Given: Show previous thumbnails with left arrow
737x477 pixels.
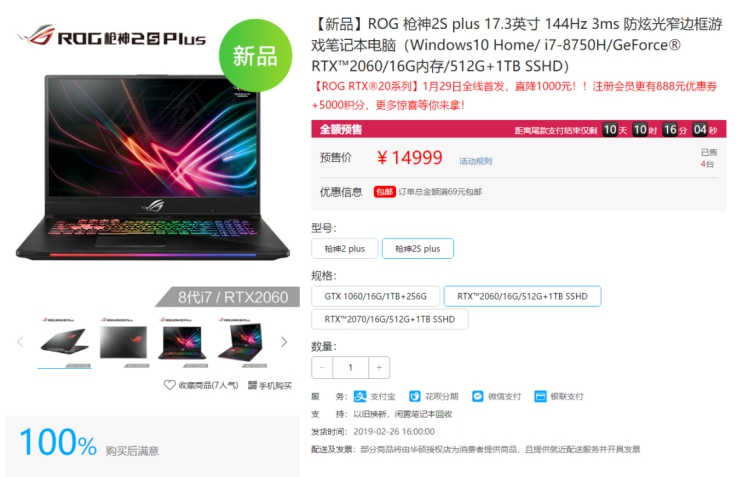Looking at the screenshot, I should (20, 342).
